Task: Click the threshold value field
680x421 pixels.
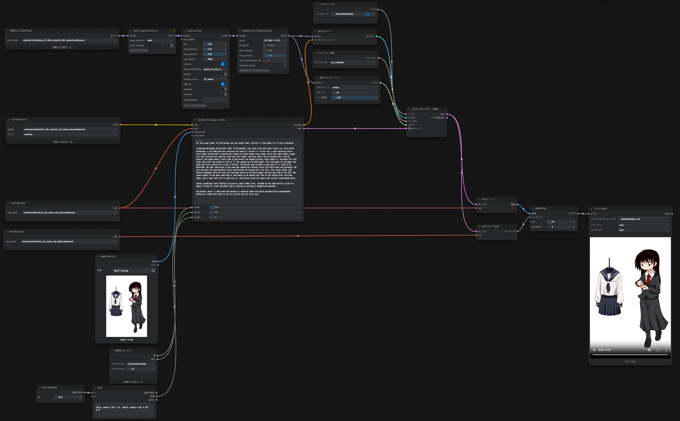Action: click(275, 45)
